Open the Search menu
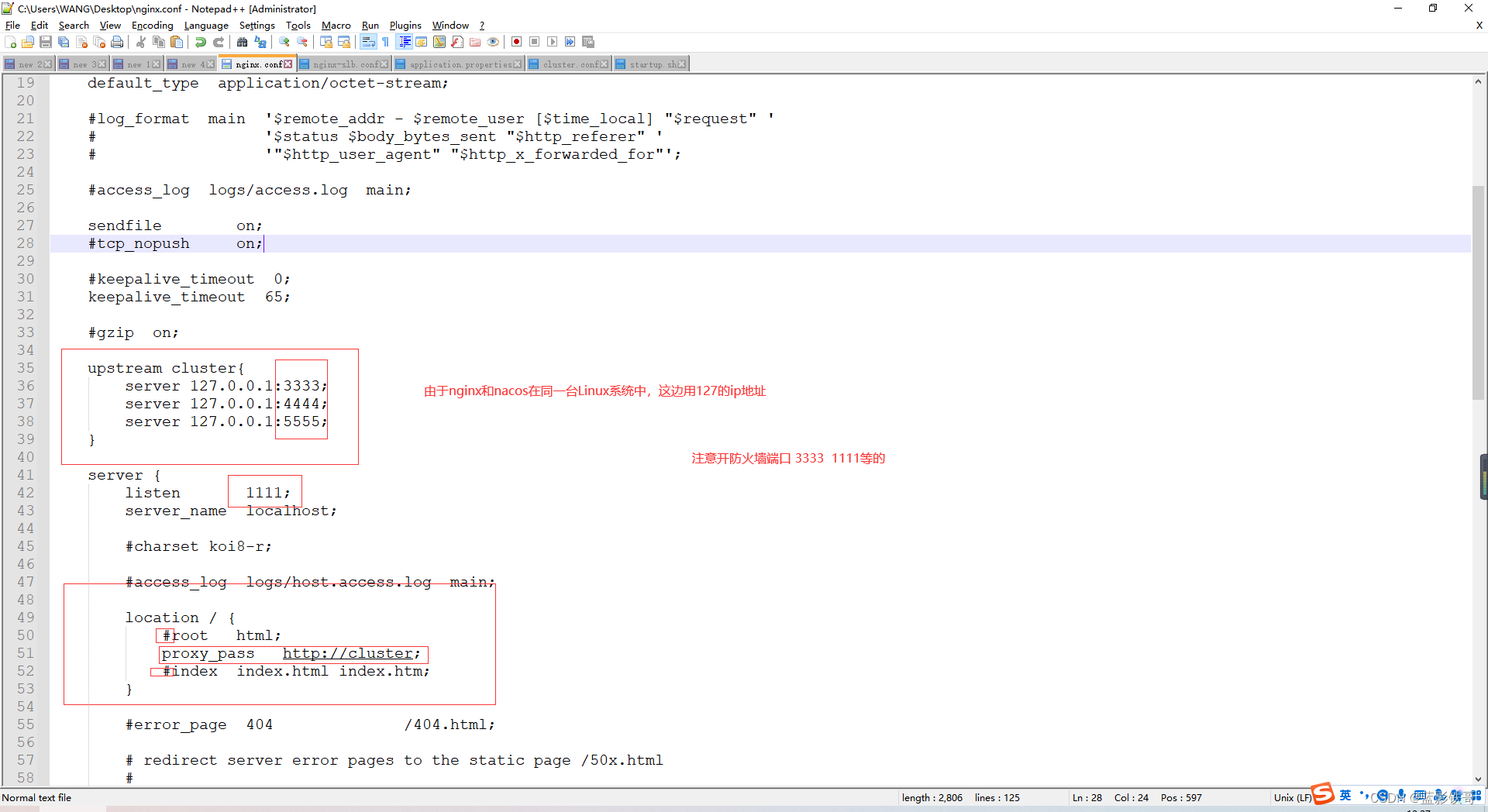This screenshot has width=1488, height=812. pos(74,26)
